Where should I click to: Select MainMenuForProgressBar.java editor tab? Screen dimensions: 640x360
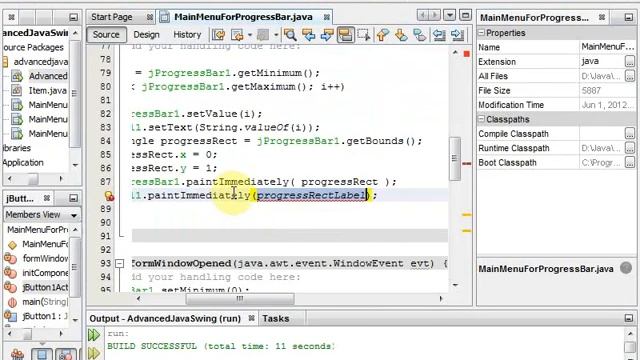click(243, 17)
